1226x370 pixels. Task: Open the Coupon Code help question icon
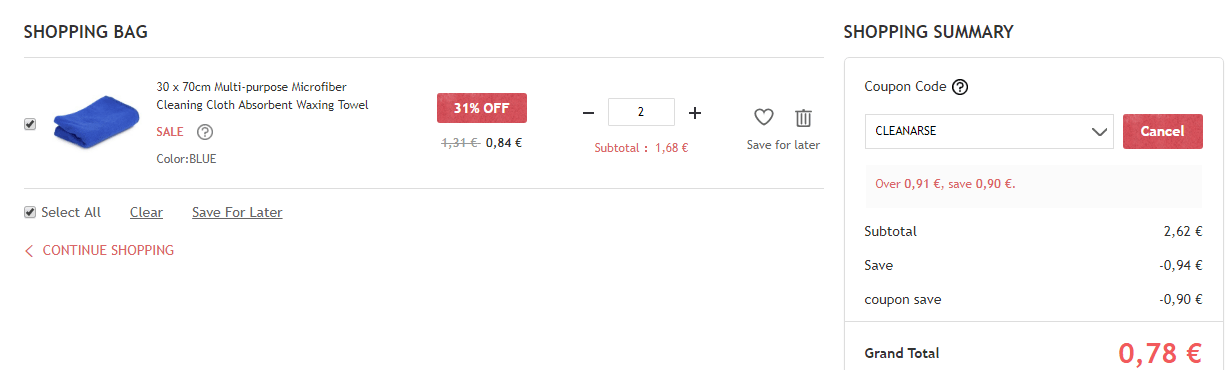pos(960,87)
